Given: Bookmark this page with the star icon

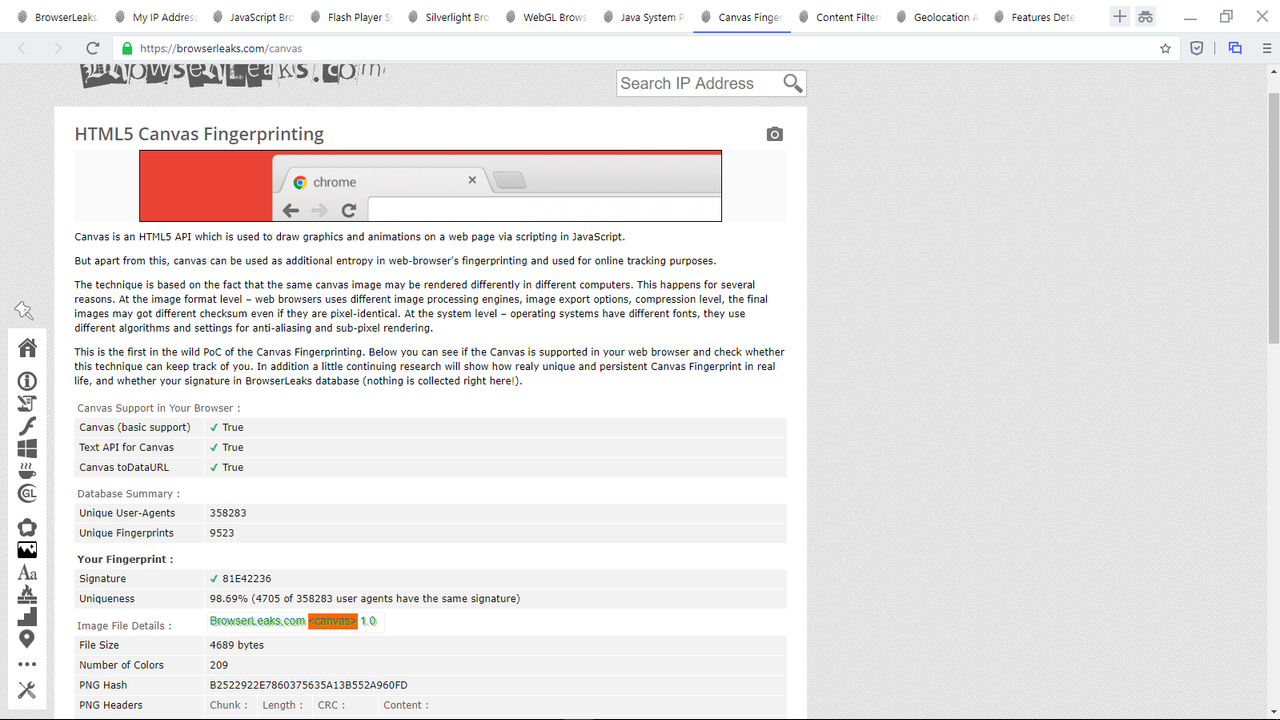Looking at the screenshot, I should pos(1165,48).
